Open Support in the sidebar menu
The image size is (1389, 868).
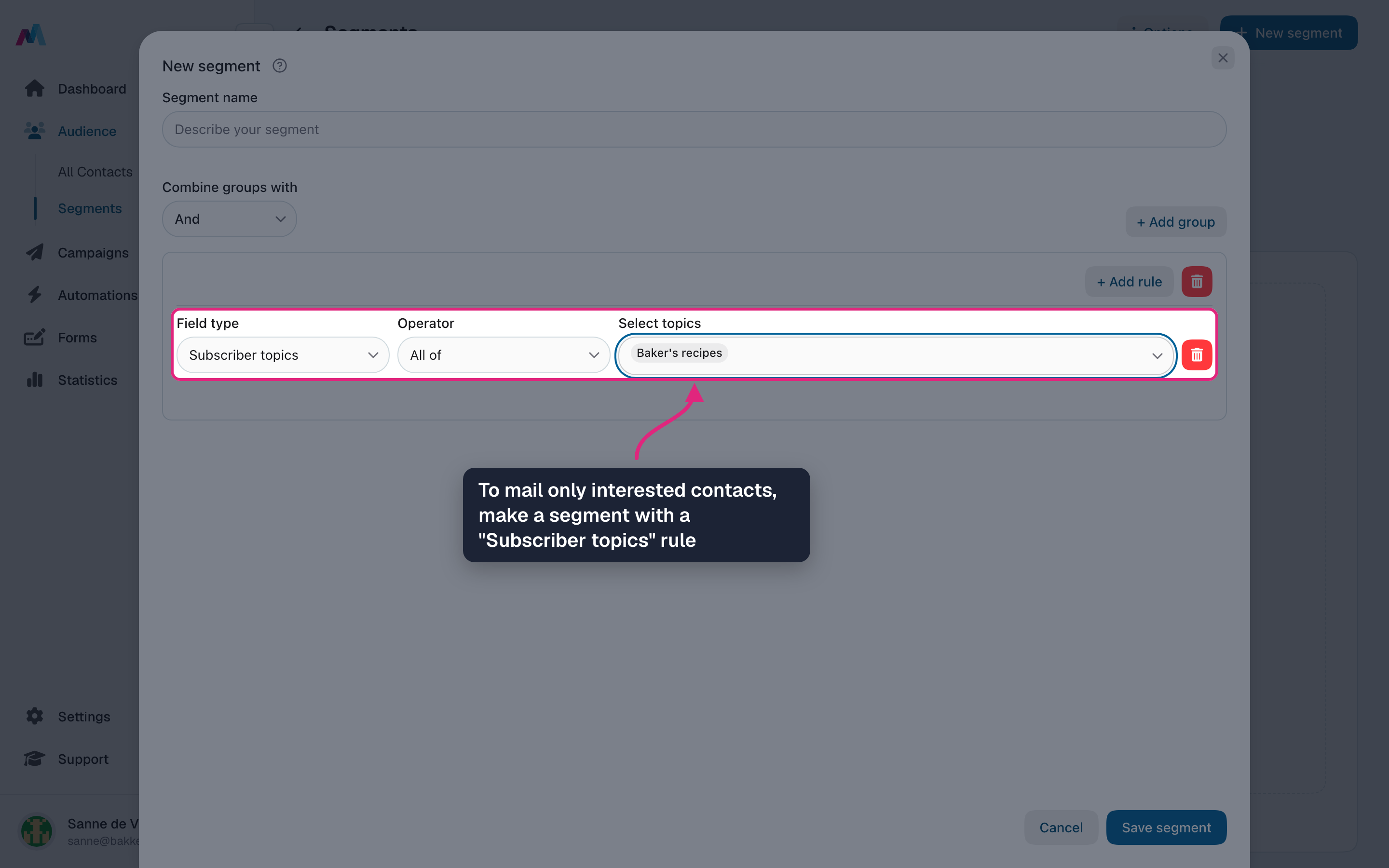83,759
